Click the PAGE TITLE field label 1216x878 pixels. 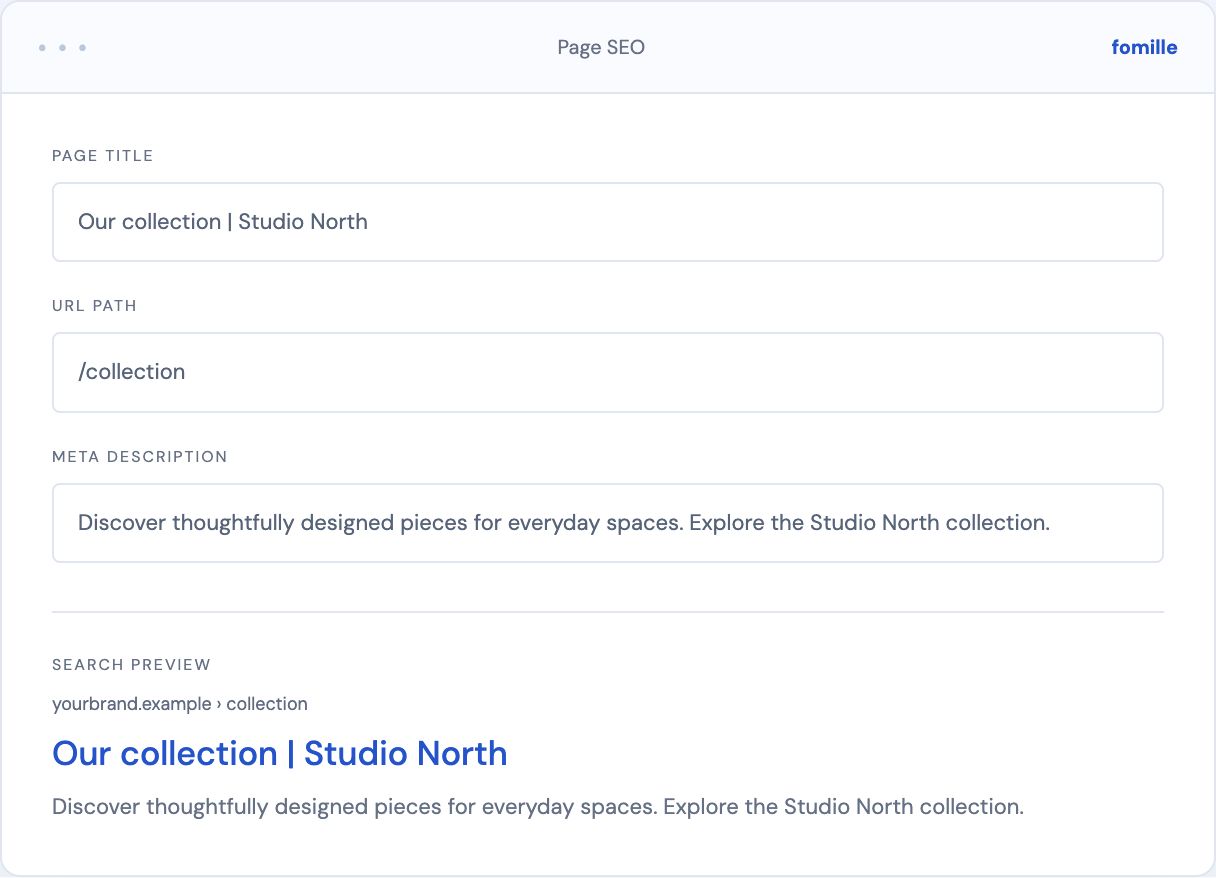pos(102,156)
